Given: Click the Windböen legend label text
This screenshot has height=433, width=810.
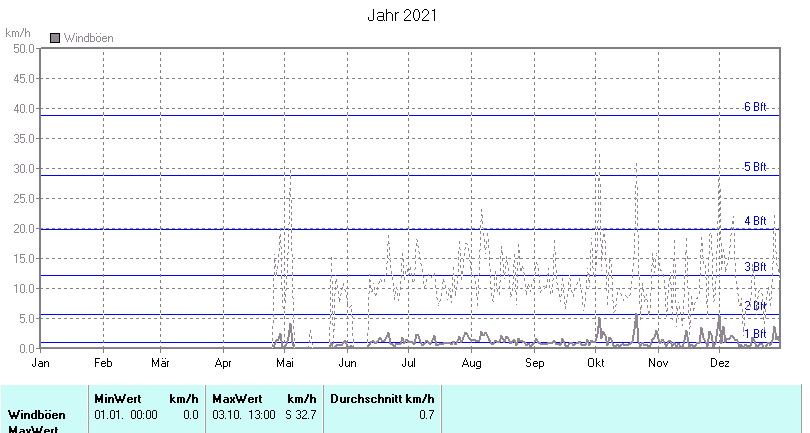Looking at the screenshot, I should [88, 38].
